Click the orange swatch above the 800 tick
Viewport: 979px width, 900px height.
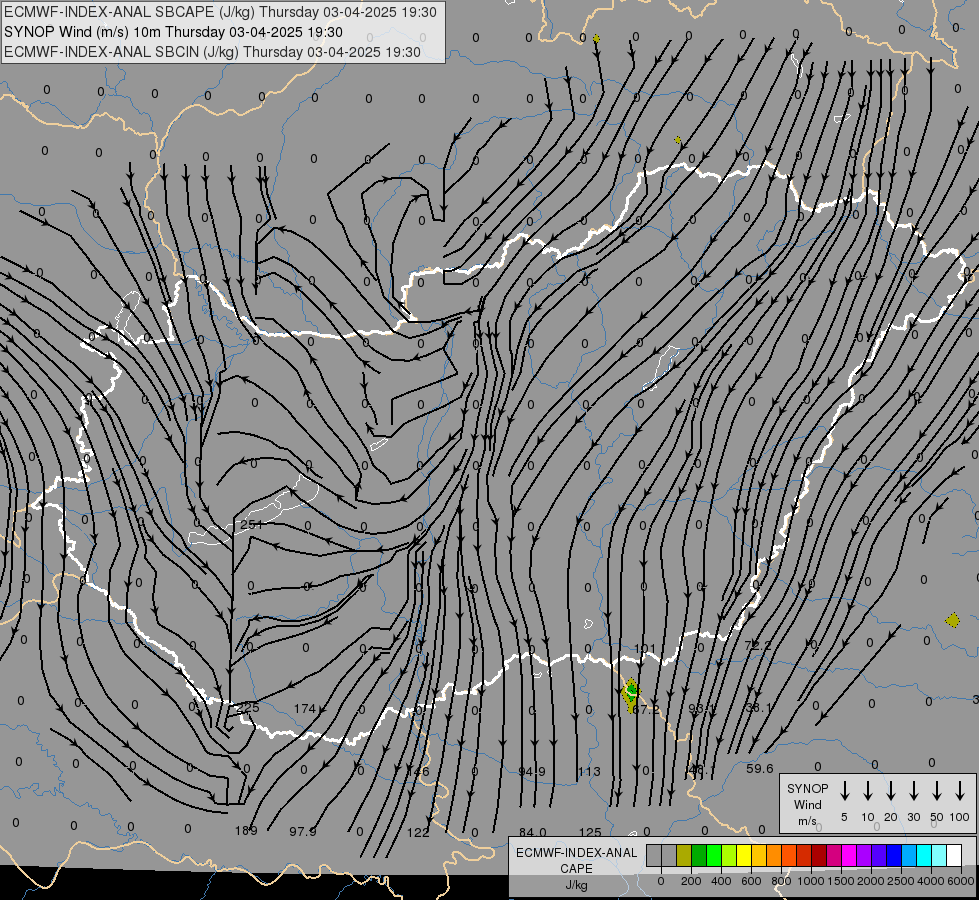[x=774, y=855]
